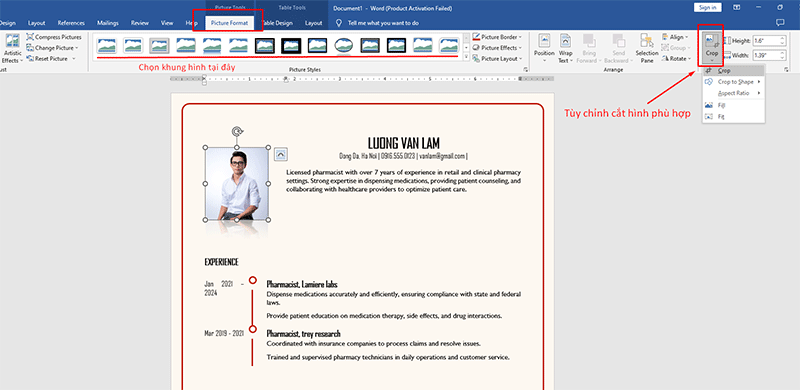Viewport: 800px width, 390px height.
Task: Select the portrait photo in resume
Action: (237, 184)
